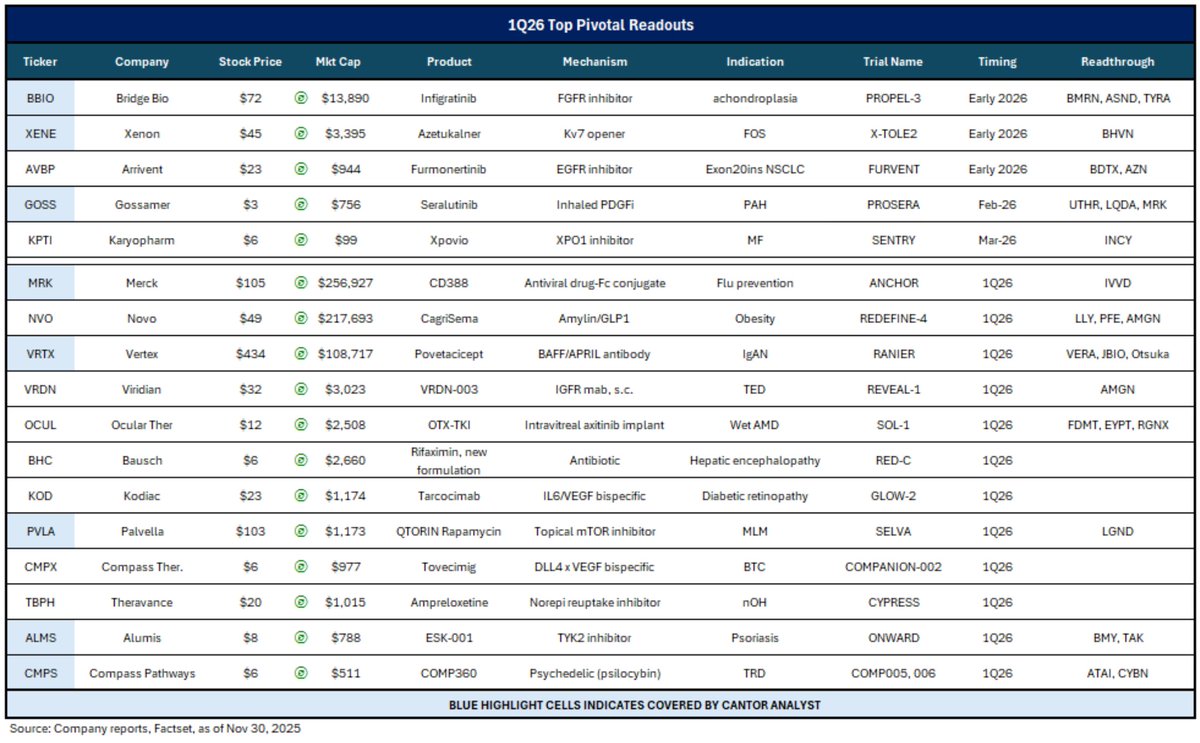This screenshot has height=743, width=1200.
Task: Click the QTORIN Rapamycin product cell
Action: pos(449,531)
